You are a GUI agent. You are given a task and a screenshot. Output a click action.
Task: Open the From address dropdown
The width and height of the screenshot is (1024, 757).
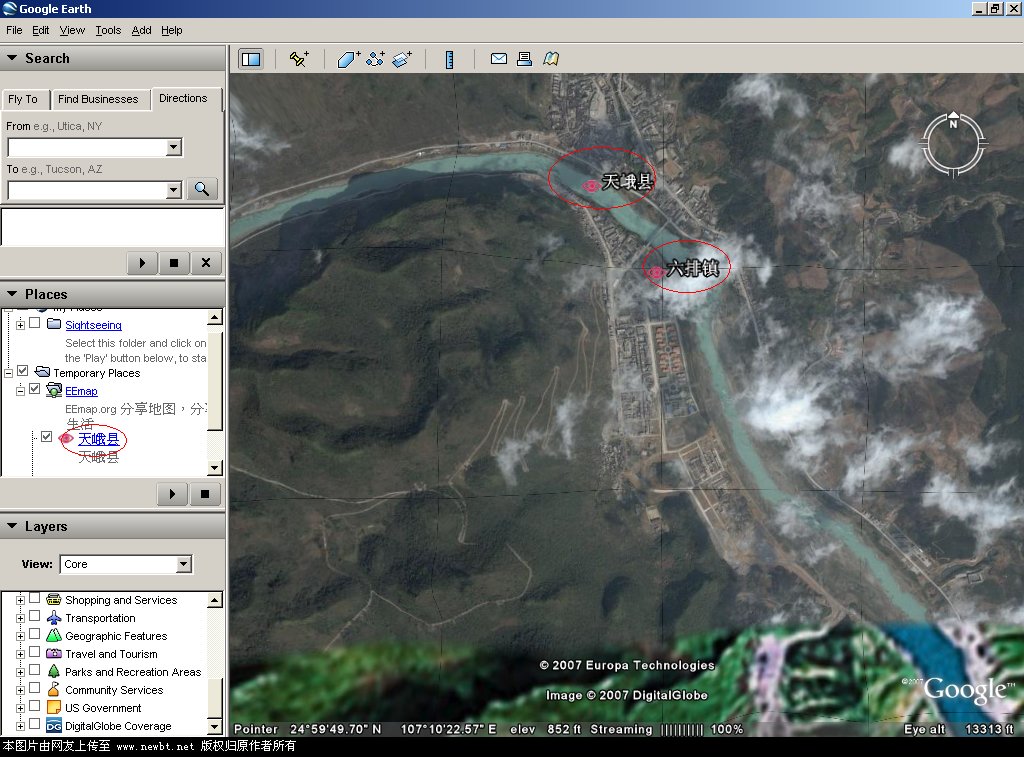point(174,147)
